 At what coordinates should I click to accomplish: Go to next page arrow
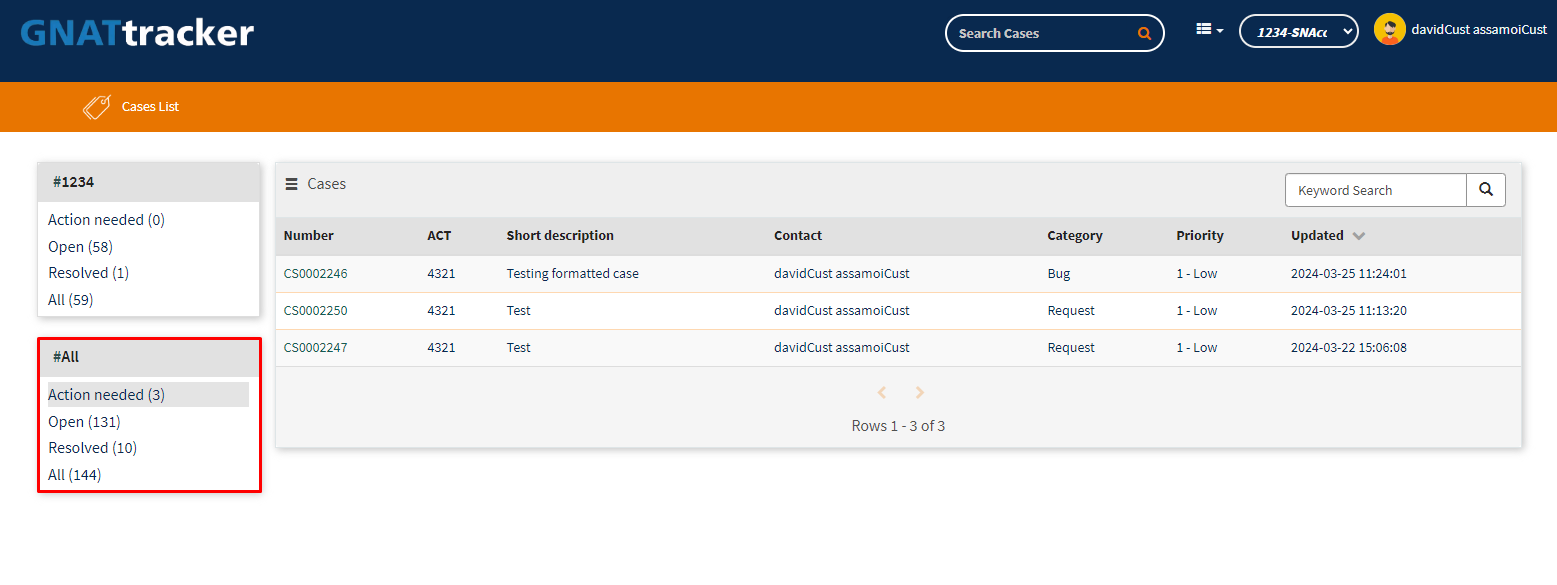click(x=920, y=393)
